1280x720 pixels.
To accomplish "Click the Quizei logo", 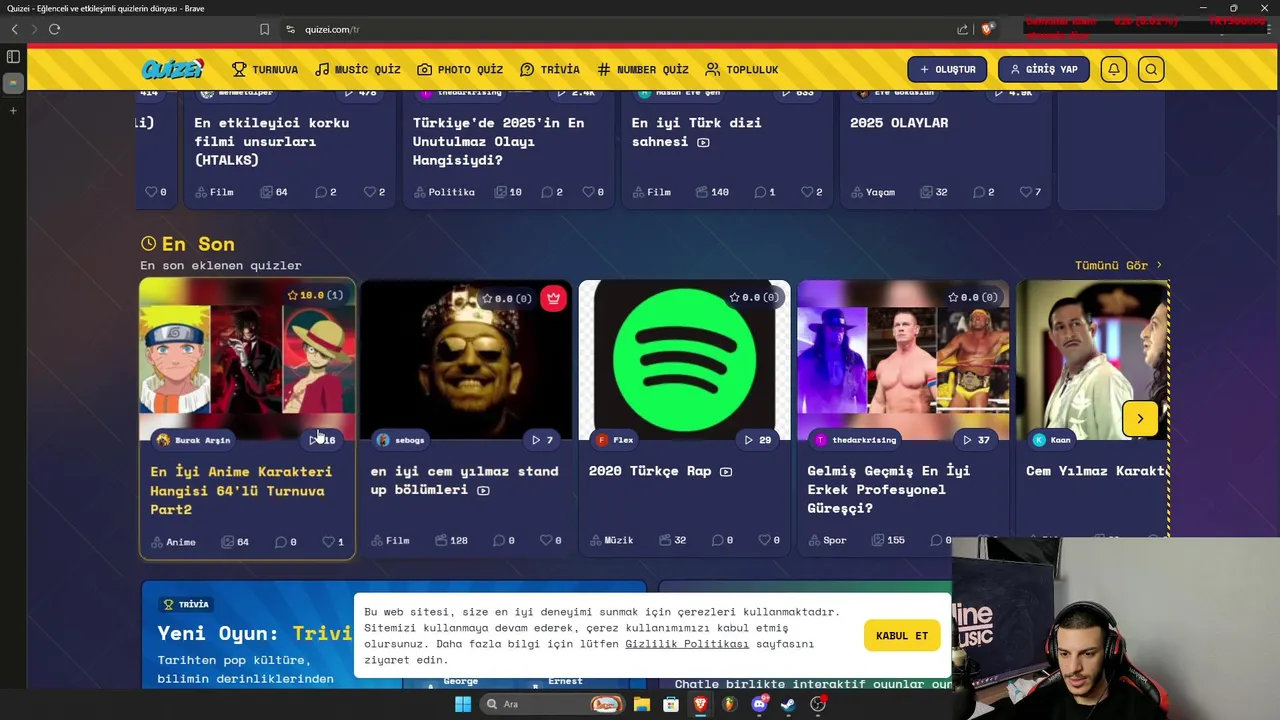I will pyautogui.click(x=172, y=69).
